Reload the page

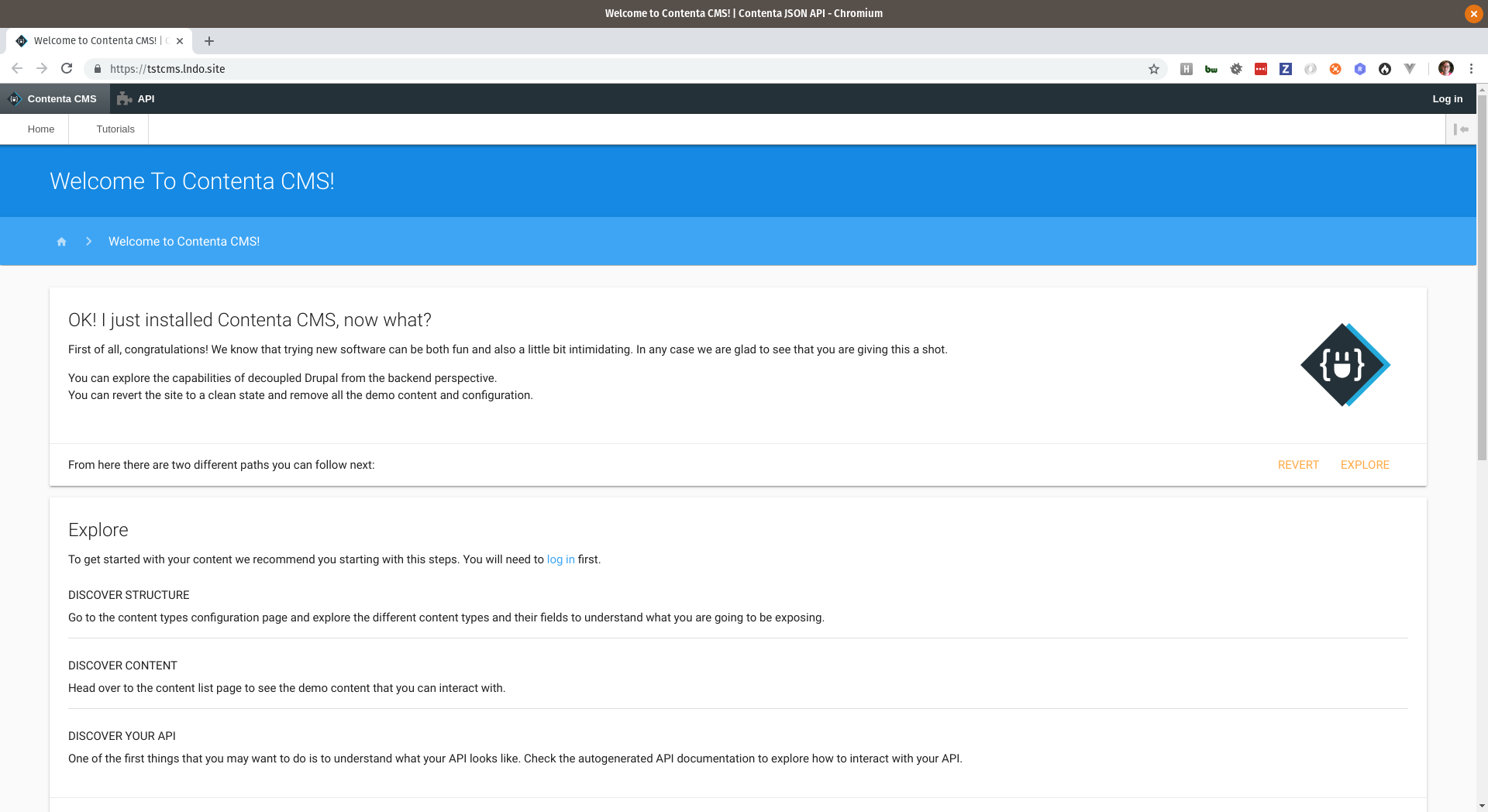[x=67, y=69]
